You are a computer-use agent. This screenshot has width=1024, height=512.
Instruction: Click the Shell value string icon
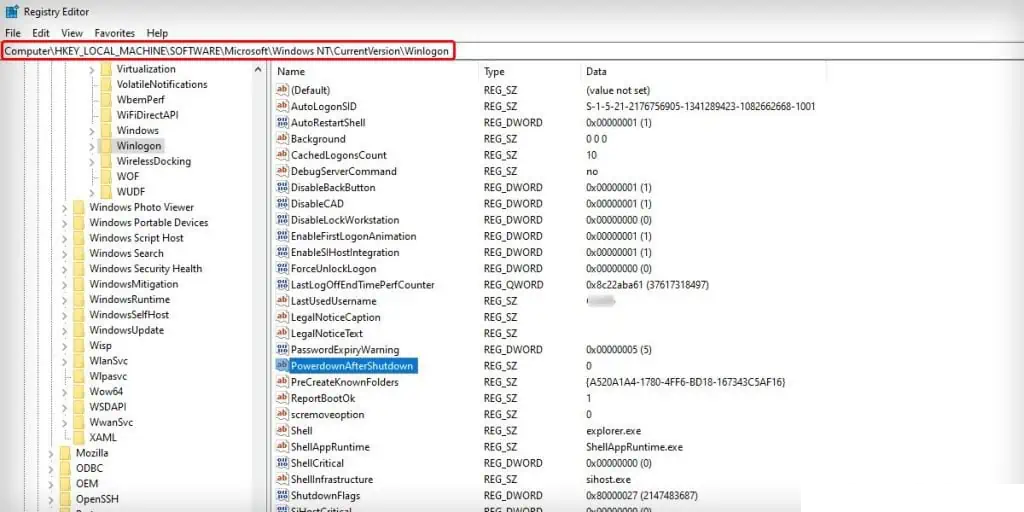click(282, 431)
